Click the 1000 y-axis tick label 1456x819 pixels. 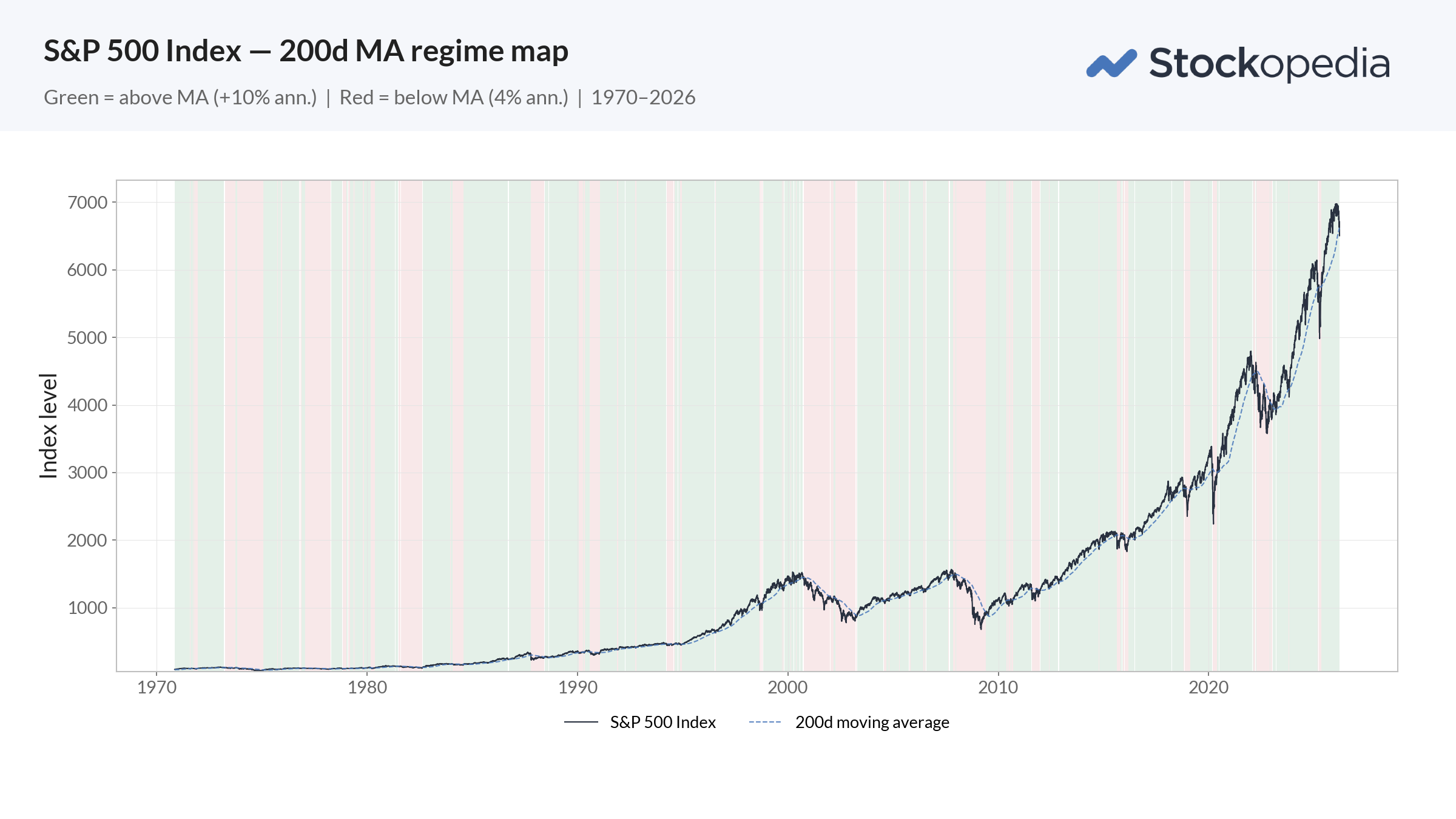(x=87, y=608)
